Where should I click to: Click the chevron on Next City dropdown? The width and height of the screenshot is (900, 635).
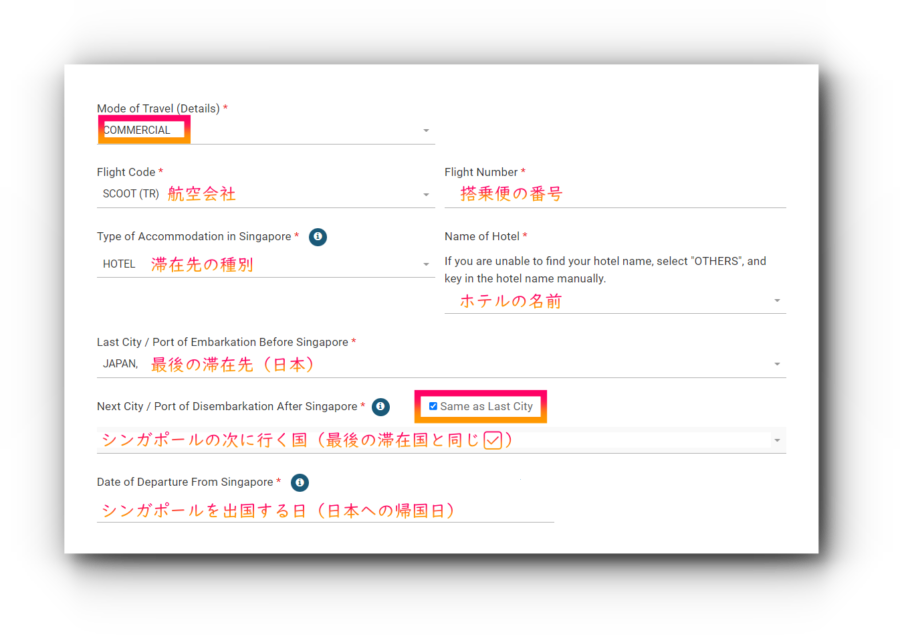coord(777,439)
